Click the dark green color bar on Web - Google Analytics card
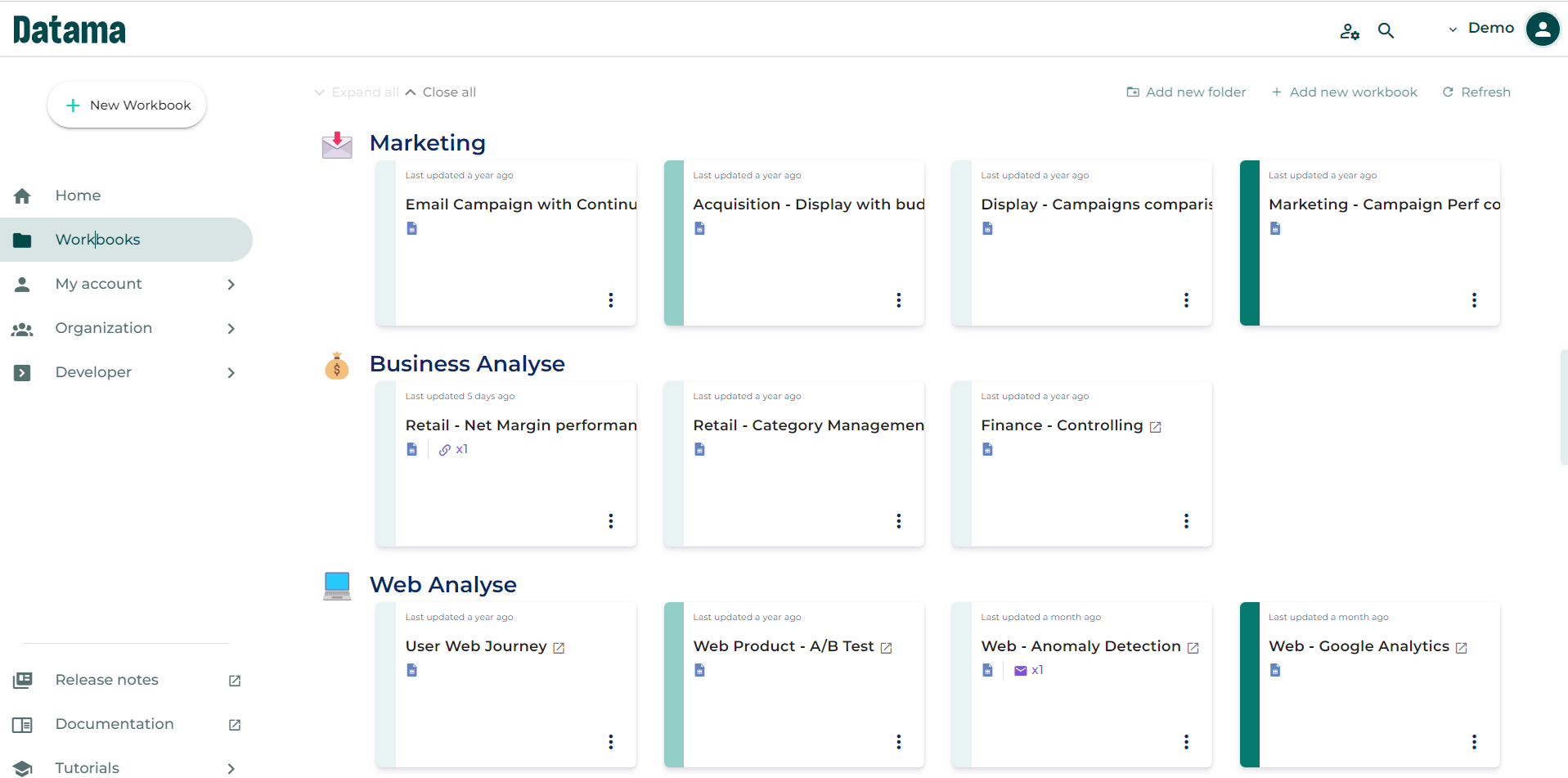Image resolution: width=1568 pixels, height=778 pixels. tap(1250, 685)
